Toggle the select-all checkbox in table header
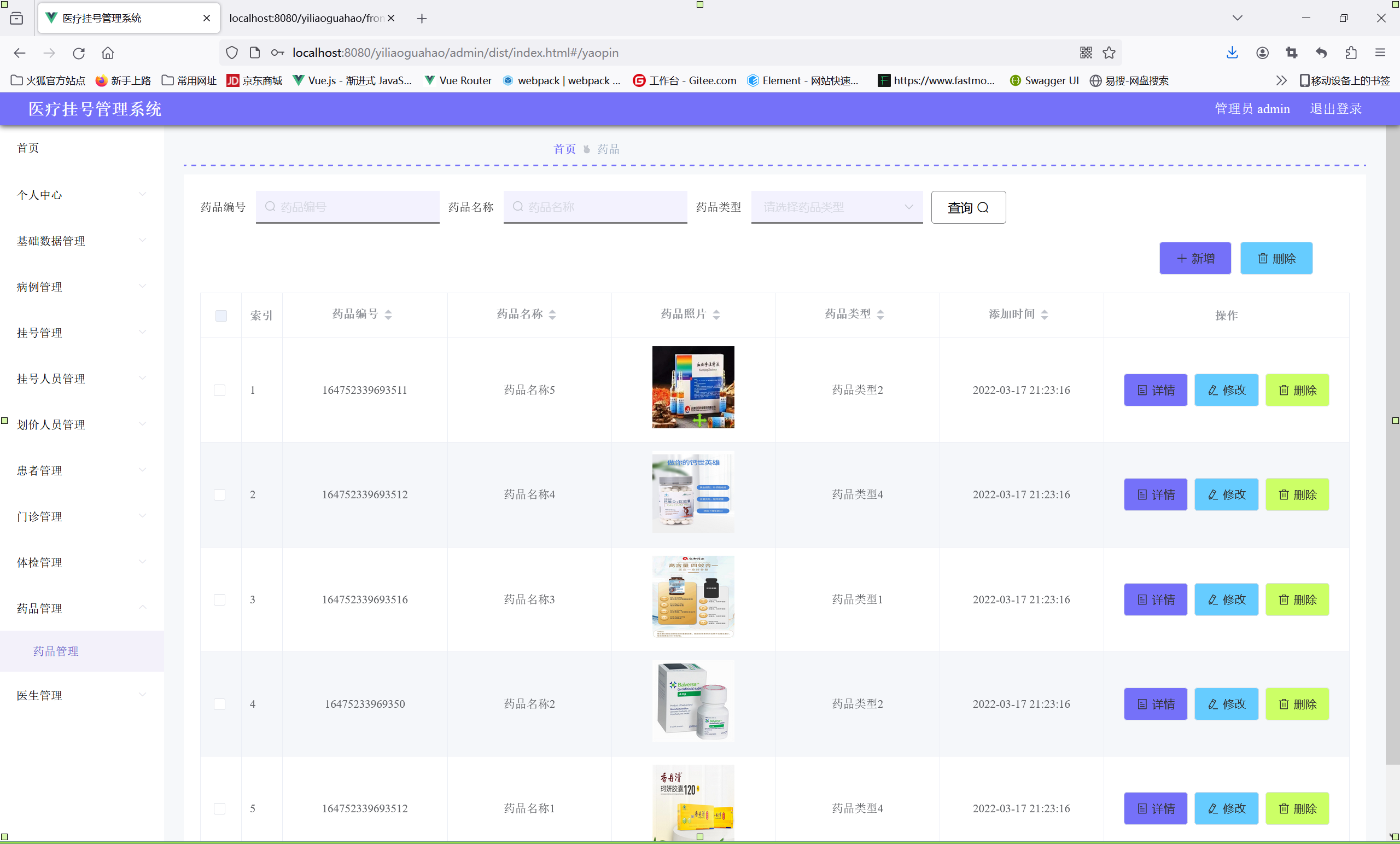Viewport: 1400px width, 844px height. coord(221,316)
